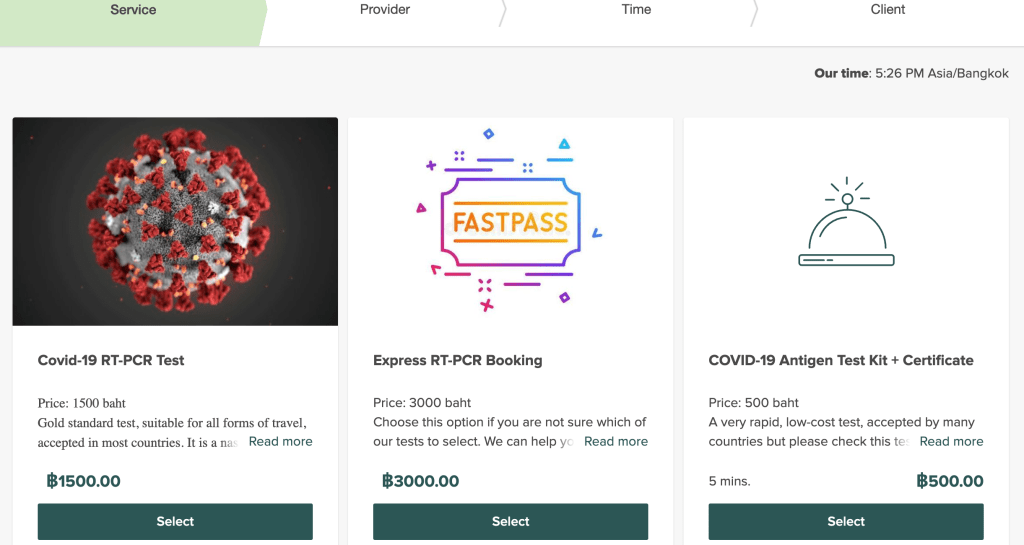The height and width of the screenshot is (545, 1024).
Task: Click the ฿3000.00 price label
Action: [x=420, y=481]
